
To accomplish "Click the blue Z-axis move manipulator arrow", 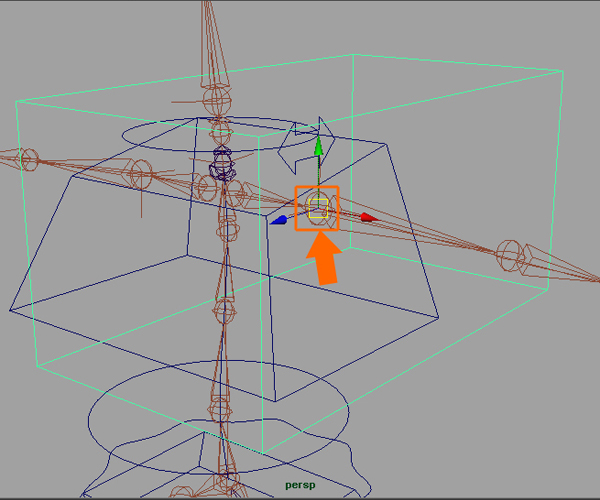I will coord(279,220).
